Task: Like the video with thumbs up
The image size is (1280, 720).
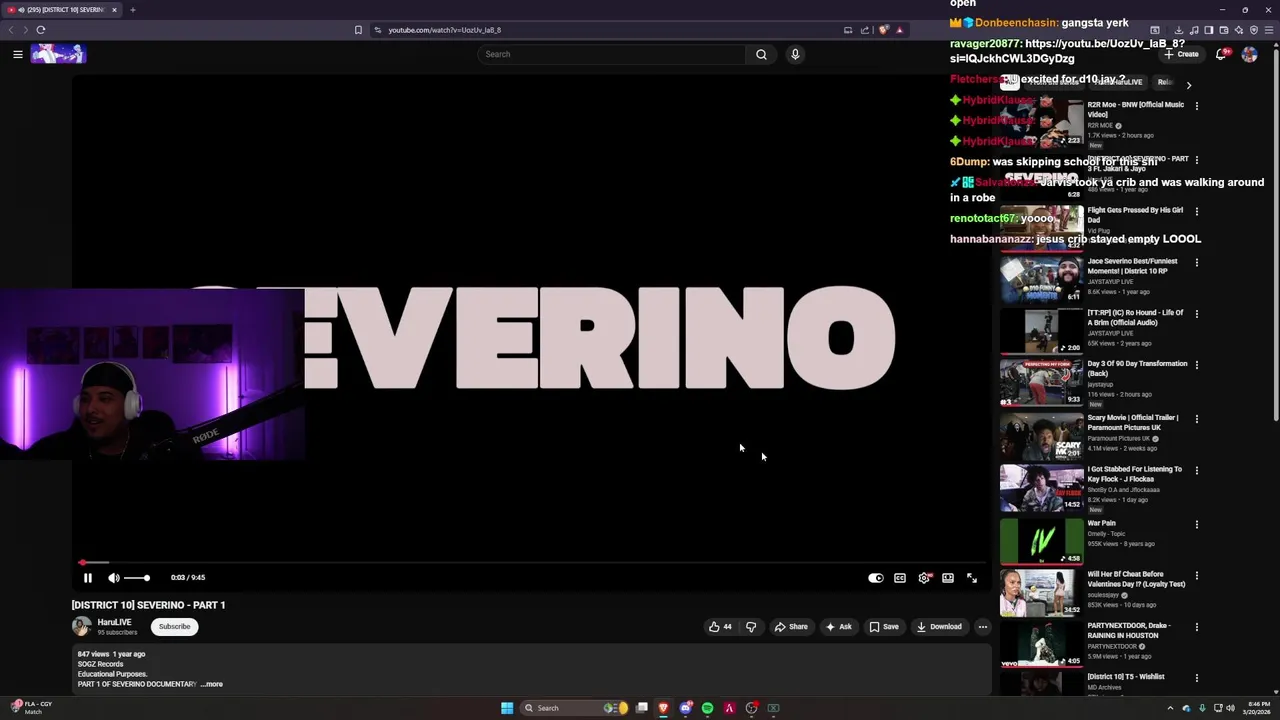Action: point(720,627)
